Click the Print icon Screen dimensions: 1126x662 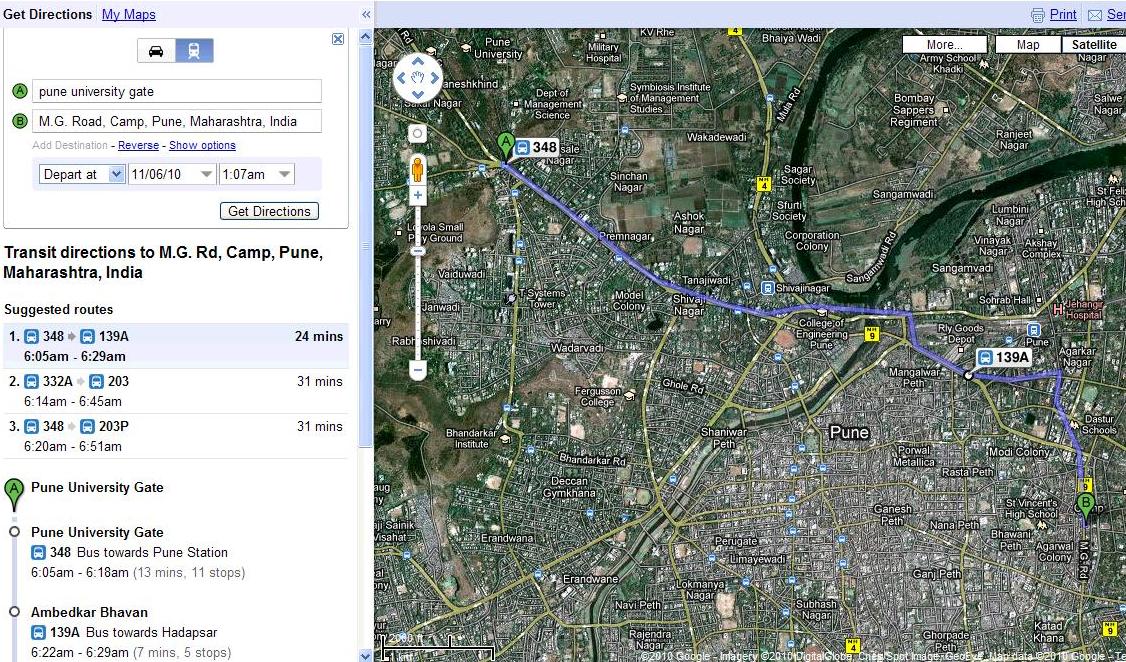[x=1037, y=15]
